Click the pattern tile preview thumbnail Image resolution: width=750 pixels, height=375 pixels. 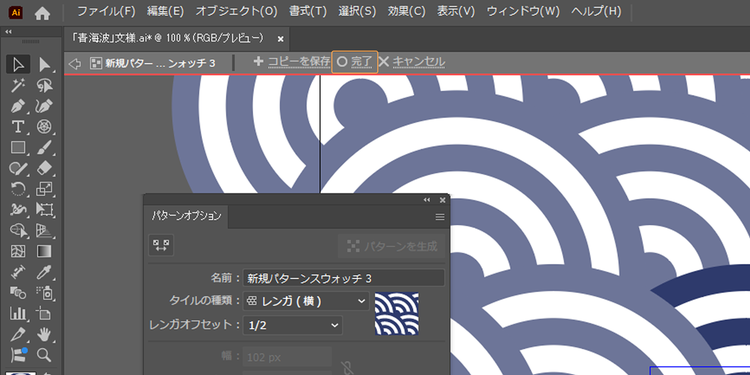[x=397, y=313]
